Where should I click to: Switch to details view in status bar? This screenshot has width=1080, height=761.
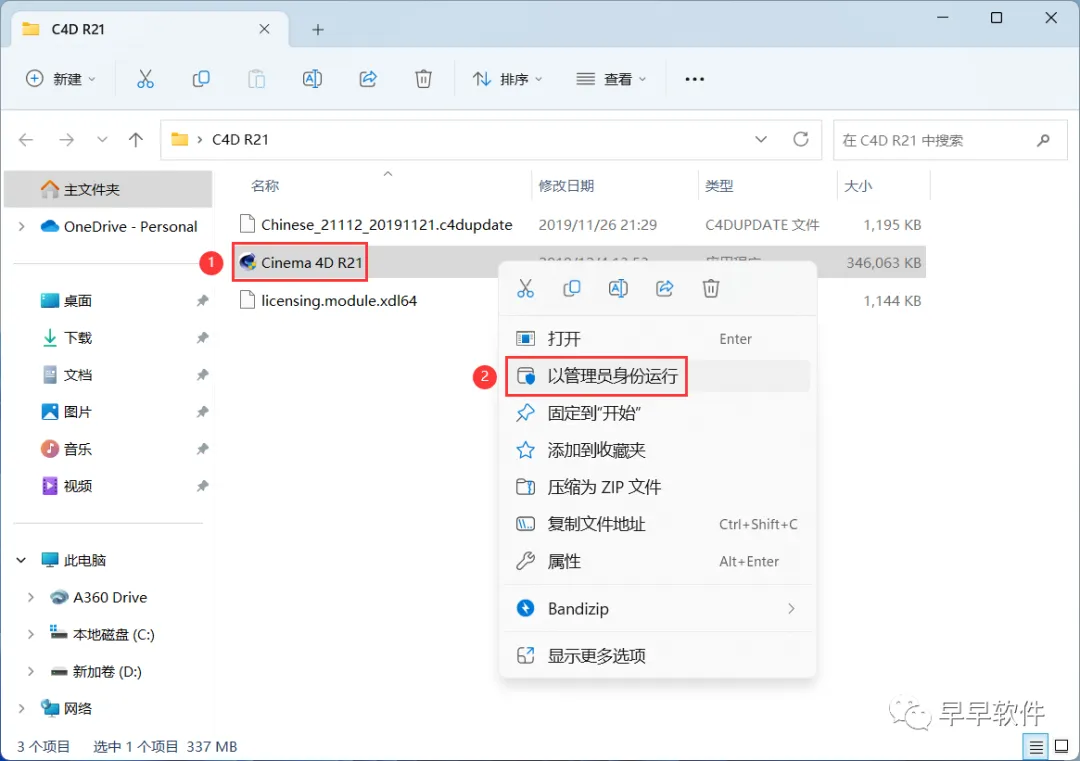coord(1035,747)
